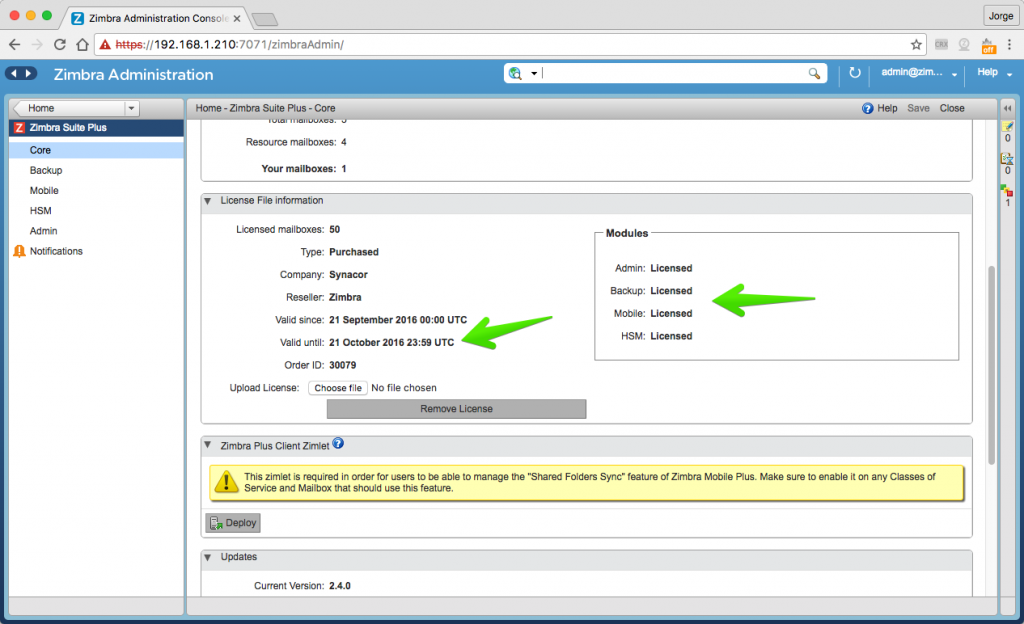Click Valid until date 21 October 2016
1024x624 pixels.
(392, 342)
